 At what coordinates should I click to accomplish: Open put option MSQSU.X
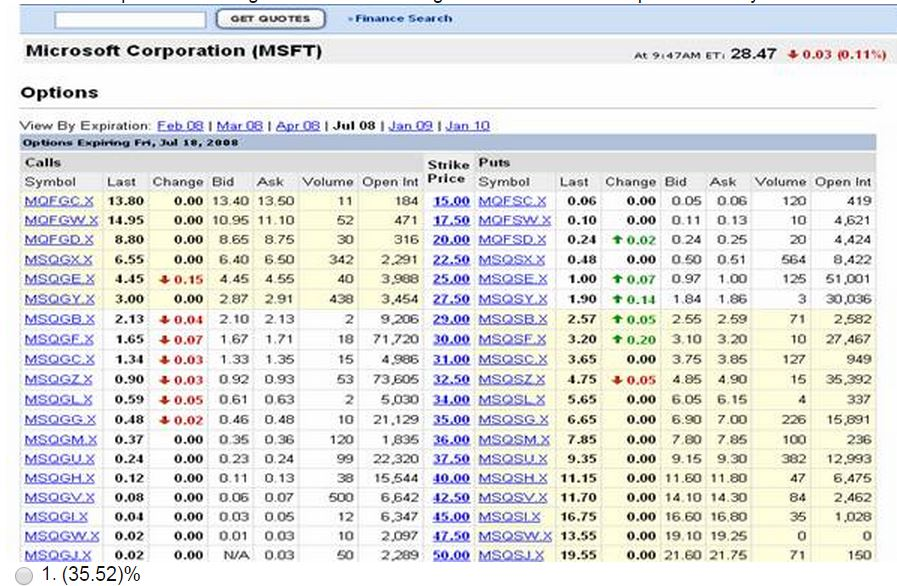513,459
